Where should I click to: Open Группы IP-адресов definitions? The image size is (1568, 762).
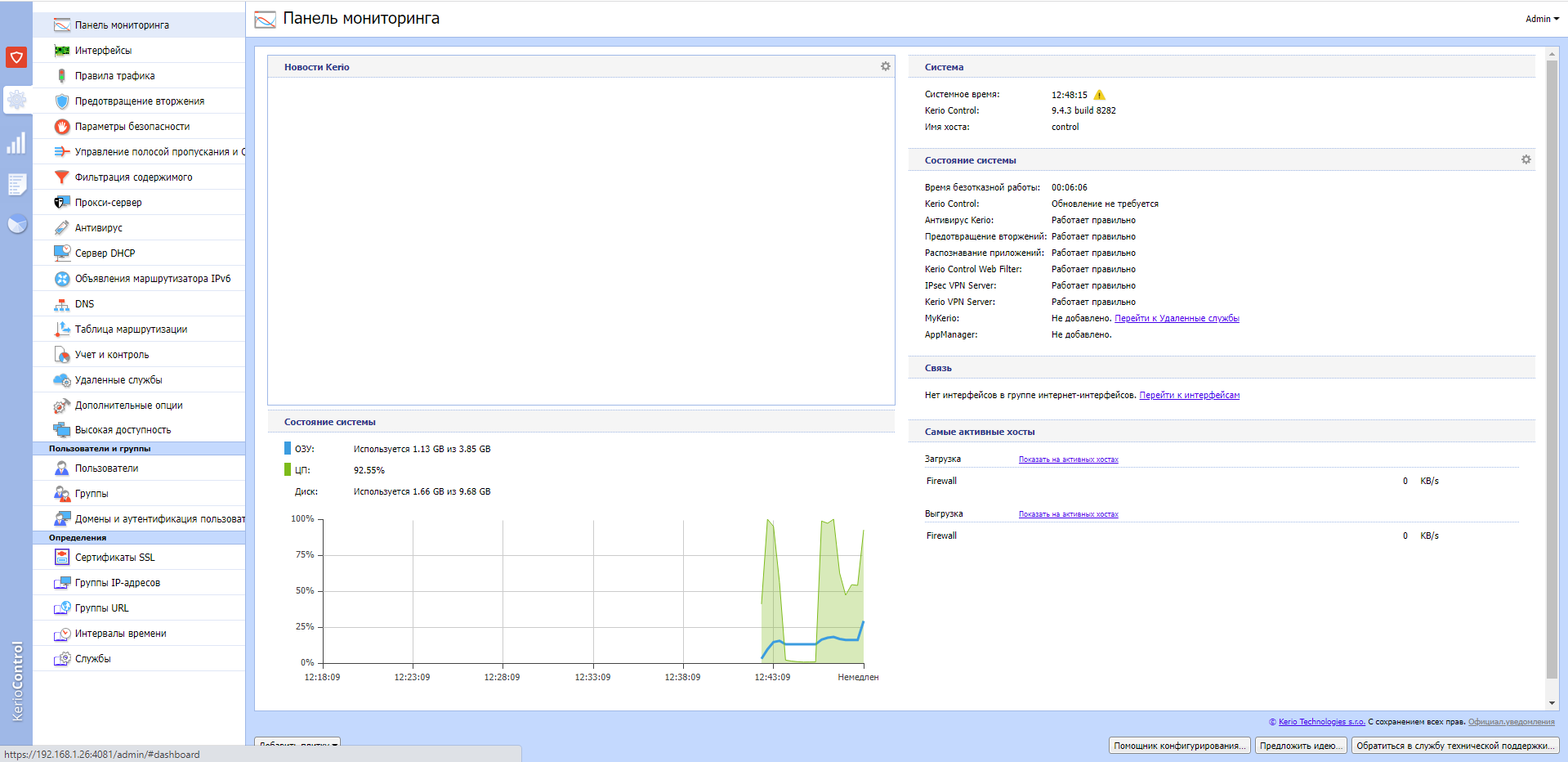[x=139, y=583]
